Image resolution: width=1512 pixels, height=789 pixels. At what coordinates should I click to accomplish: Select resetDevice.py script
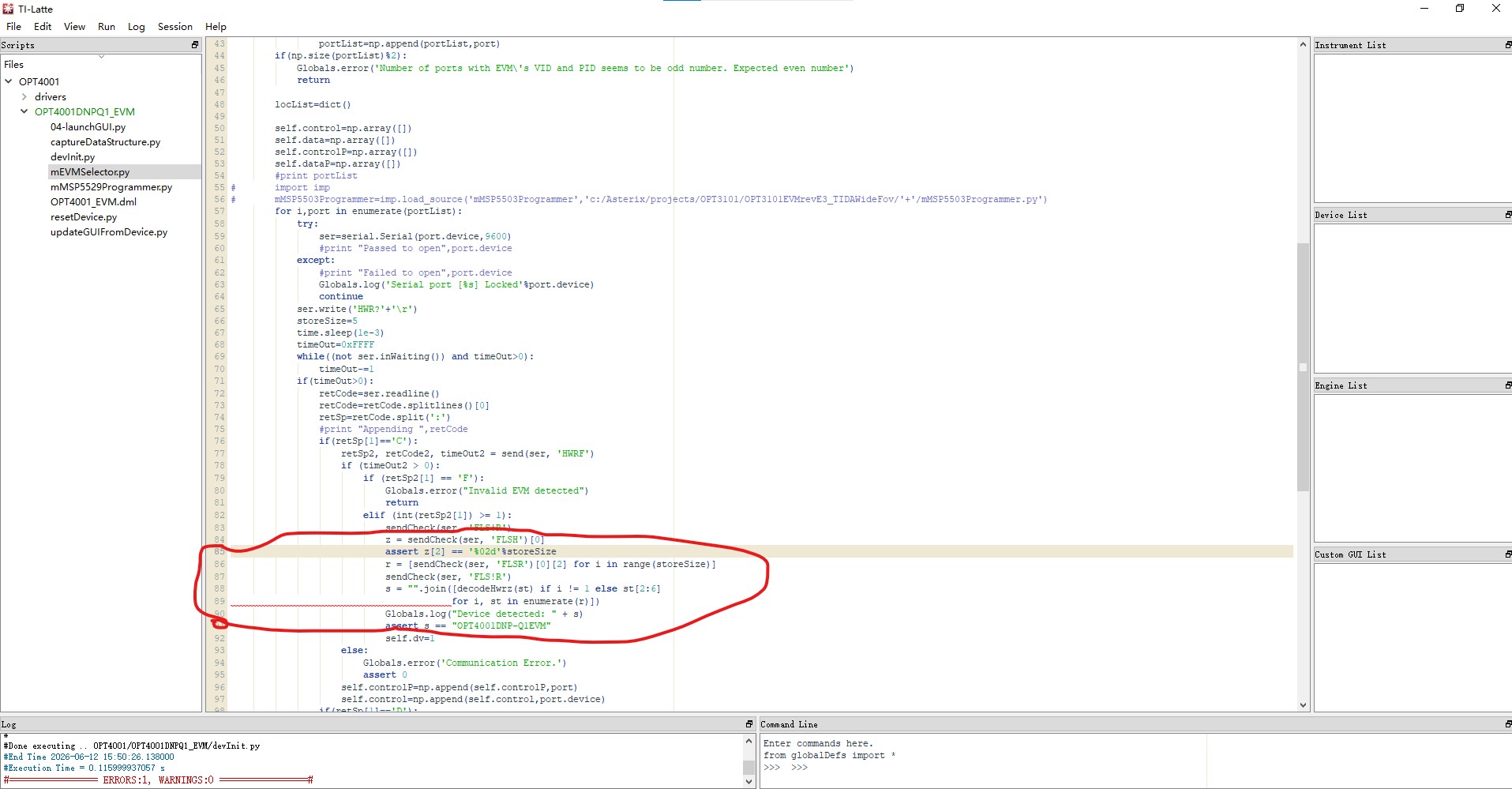click(84, 217)
